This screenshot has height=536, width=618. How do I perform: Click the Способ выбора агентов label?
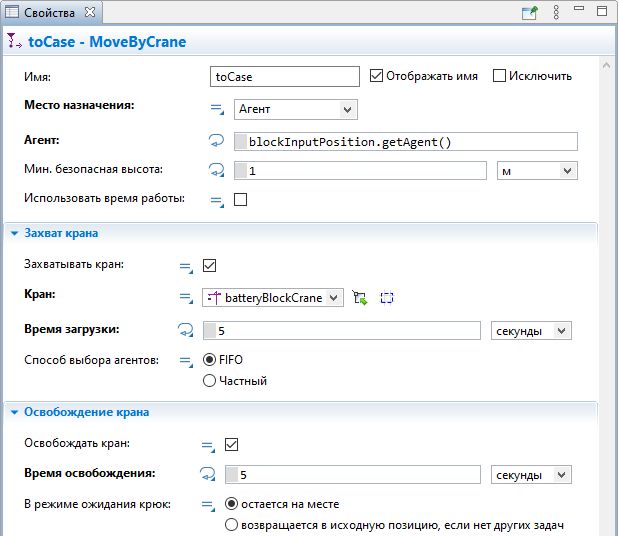[91, 360]
